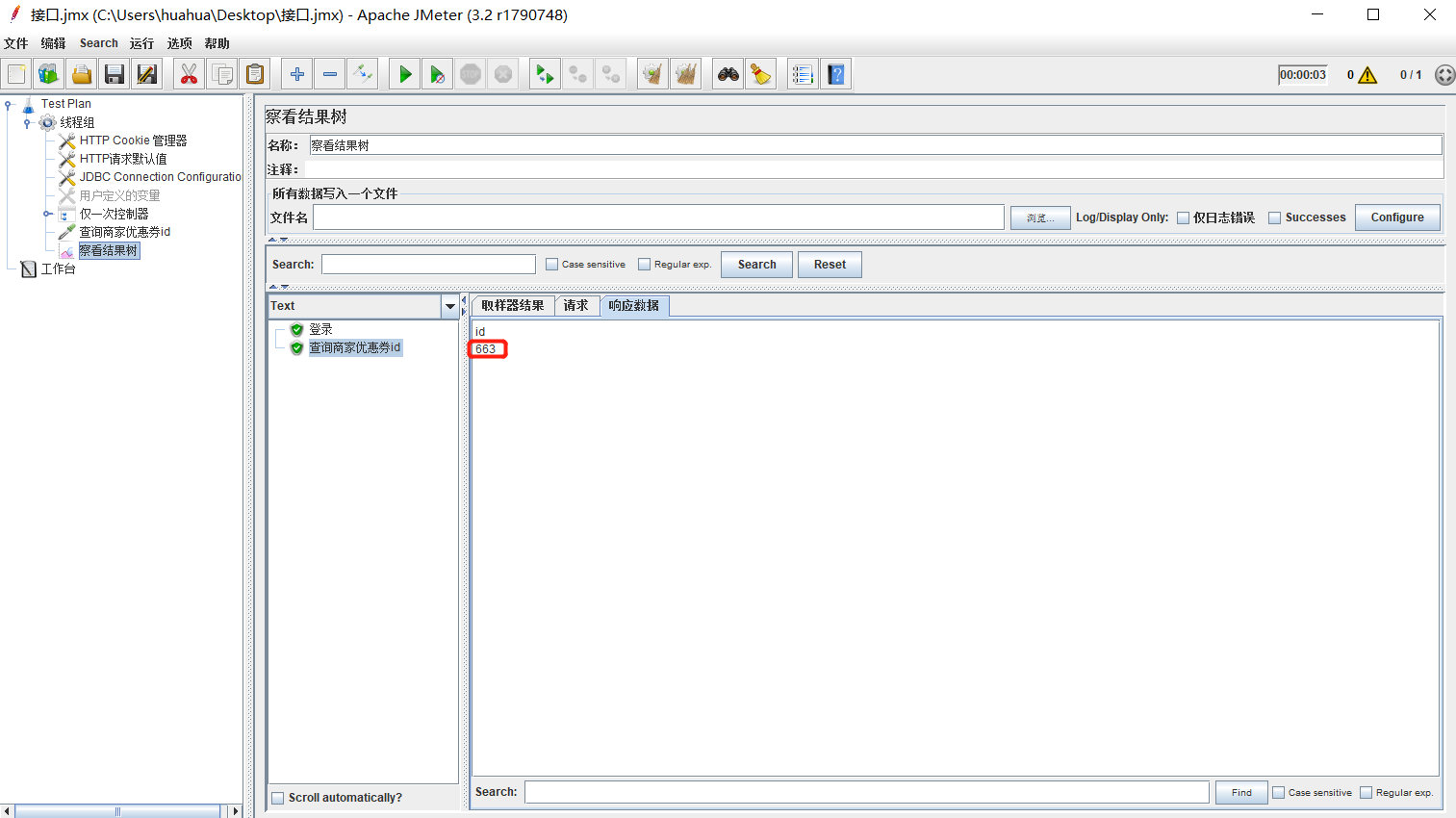Switch to the 取样器结果 tab
This screenshot has height=818, width=1456.
[512, 306]
